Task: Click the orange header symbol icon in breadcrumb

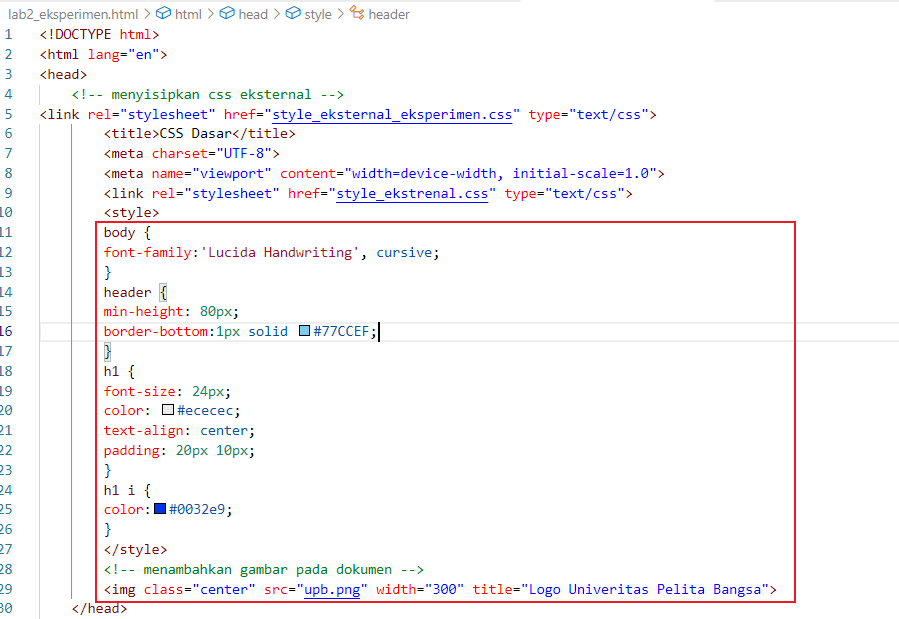Action: coord(356,13)
